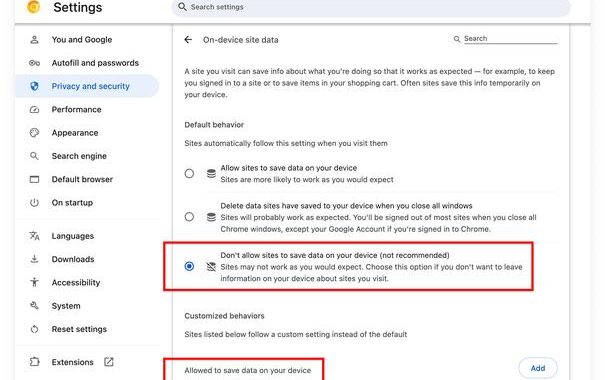Click the magnifier icon in Search settings bar

pos(182,7)
